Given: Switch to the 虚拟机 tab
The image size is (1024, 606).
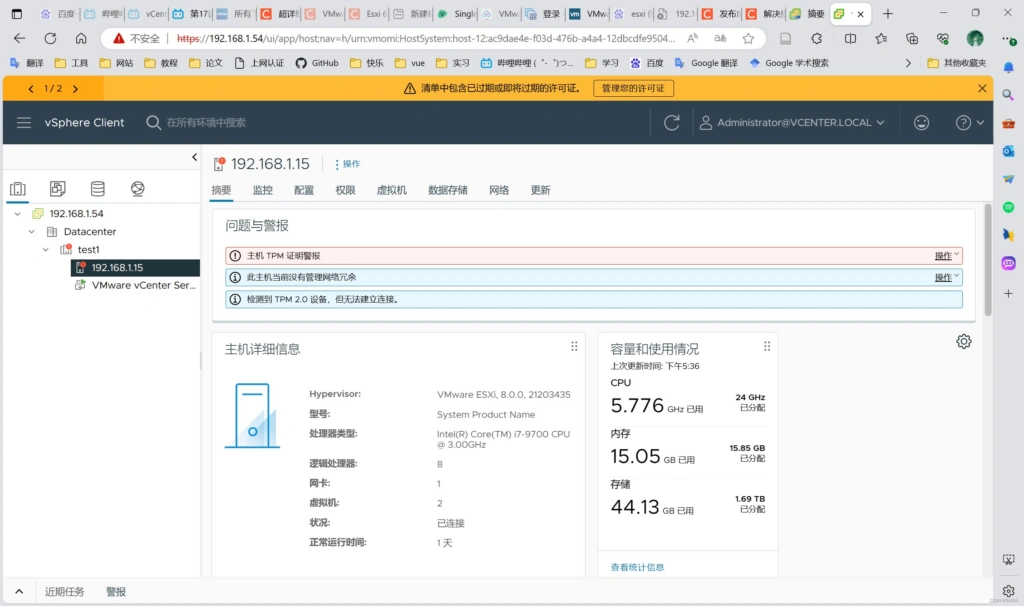Looking at the screenshot, I should coord(391,190).
